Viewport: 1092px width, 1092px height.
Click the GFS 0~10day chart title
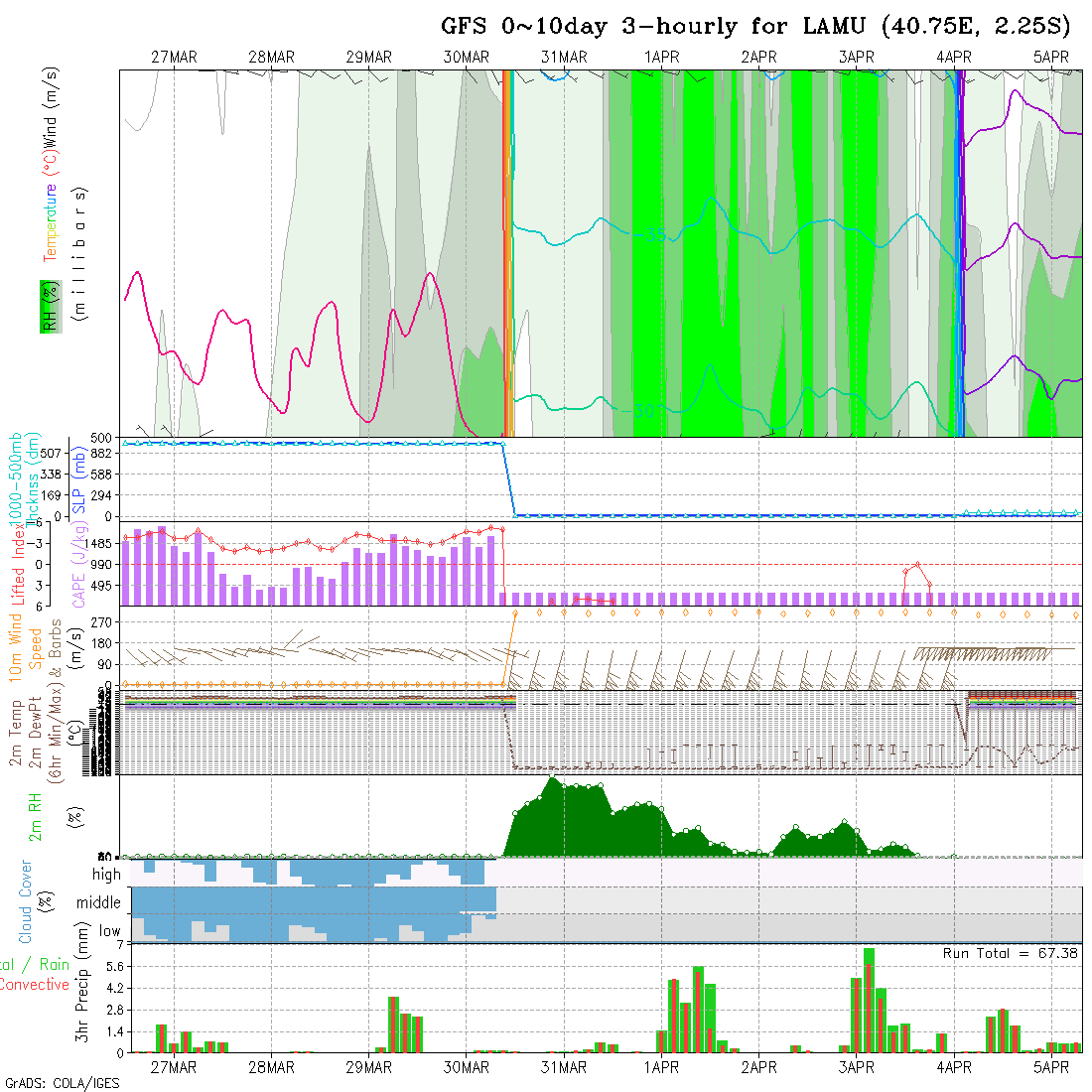coord(754,27)
